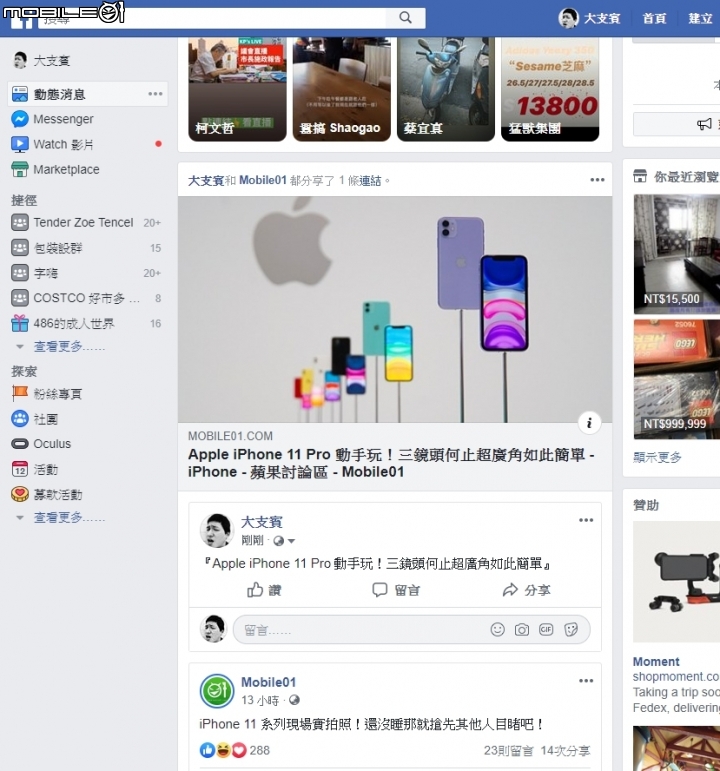720x771 pixels.
Task: Click 建立 create in top bar
Action: [x=700, y=19]
